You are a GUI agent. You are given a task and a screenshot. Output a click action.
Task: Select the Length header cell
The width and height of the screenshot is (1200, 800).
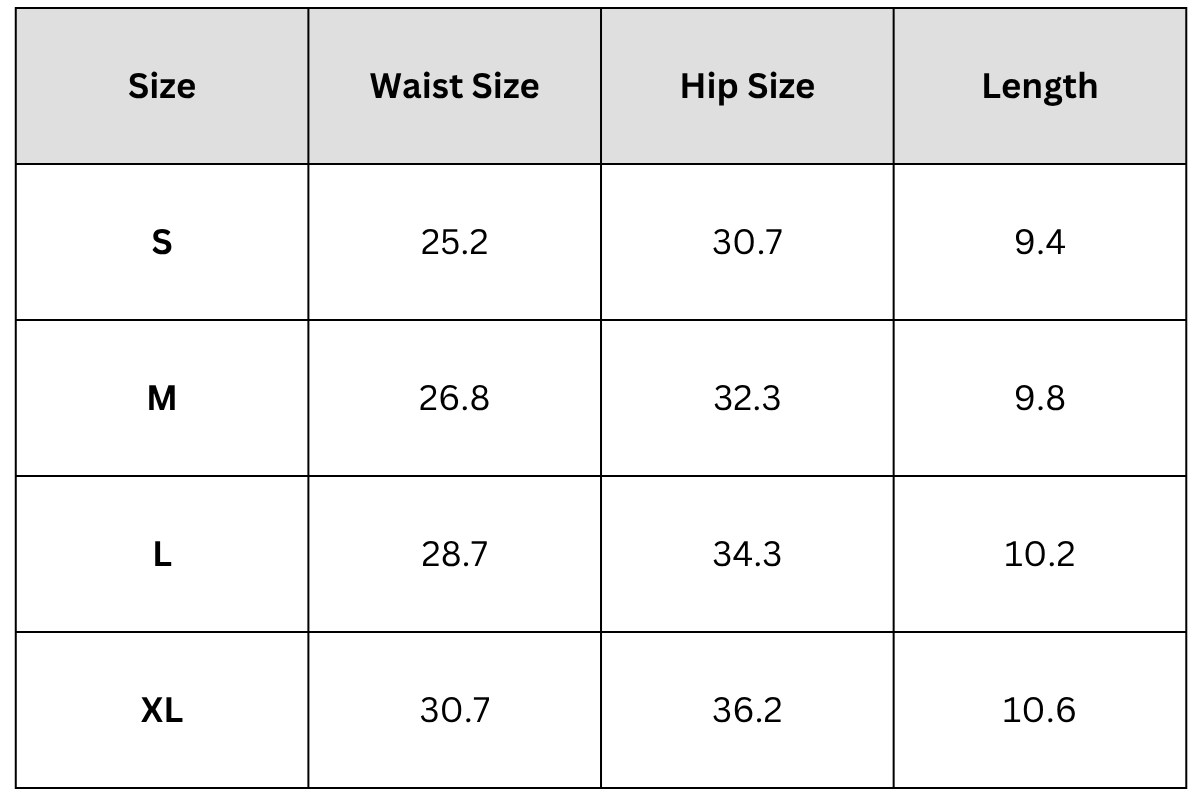point(1039,86)
